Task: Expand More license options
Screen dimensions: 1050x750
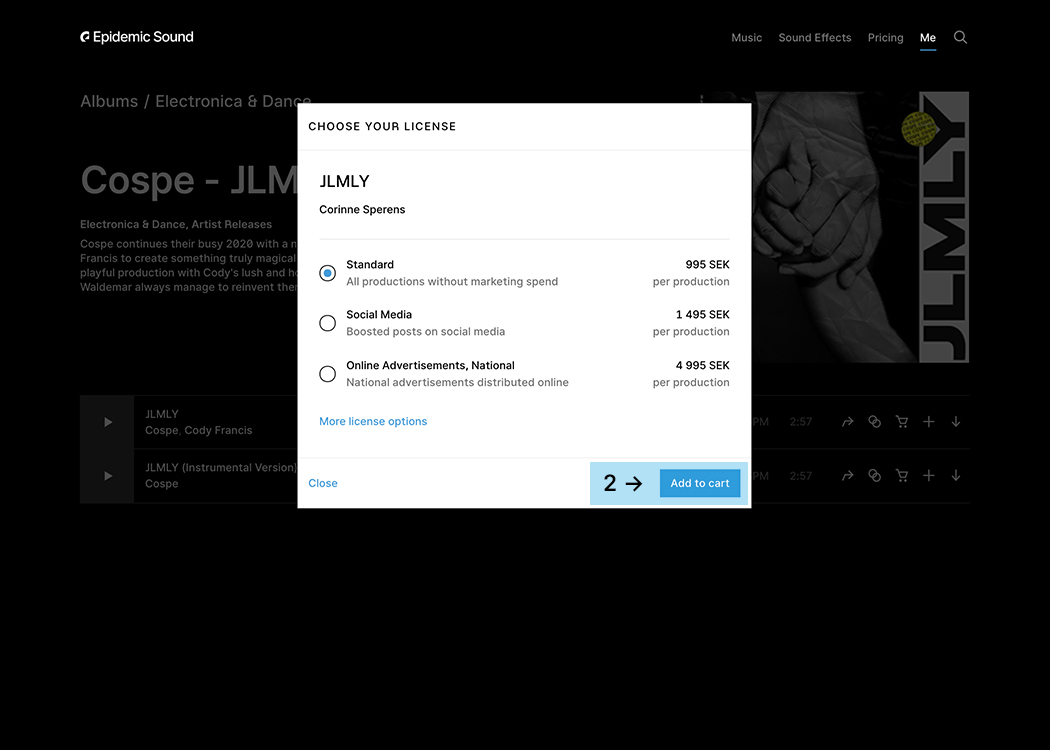Action: click(373, 422)
